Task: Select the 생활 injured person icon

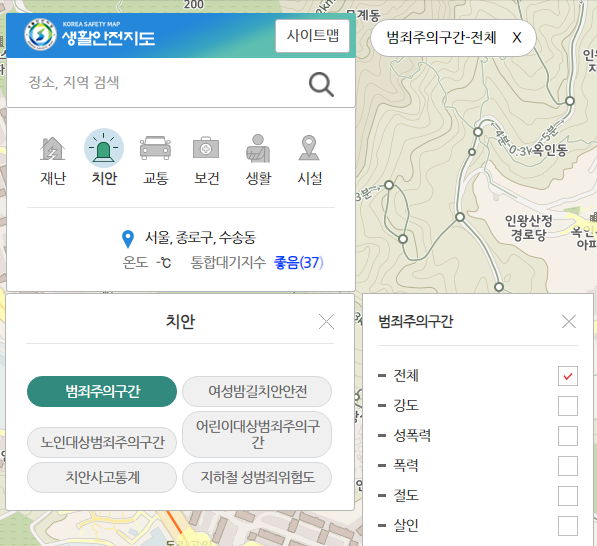Action: coord(258,148)
